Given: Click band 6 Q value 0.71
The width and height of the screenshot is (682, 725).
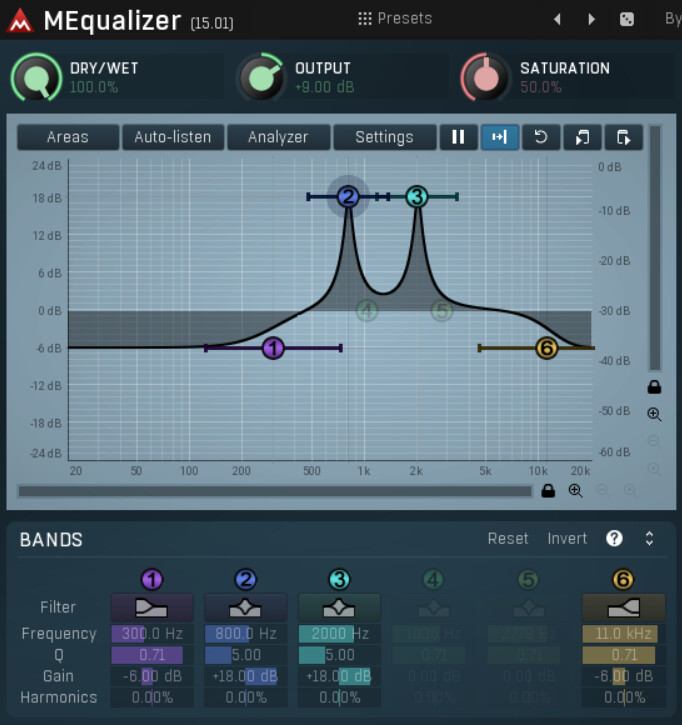Looking at the screenshot, I should tap(623, 655).
